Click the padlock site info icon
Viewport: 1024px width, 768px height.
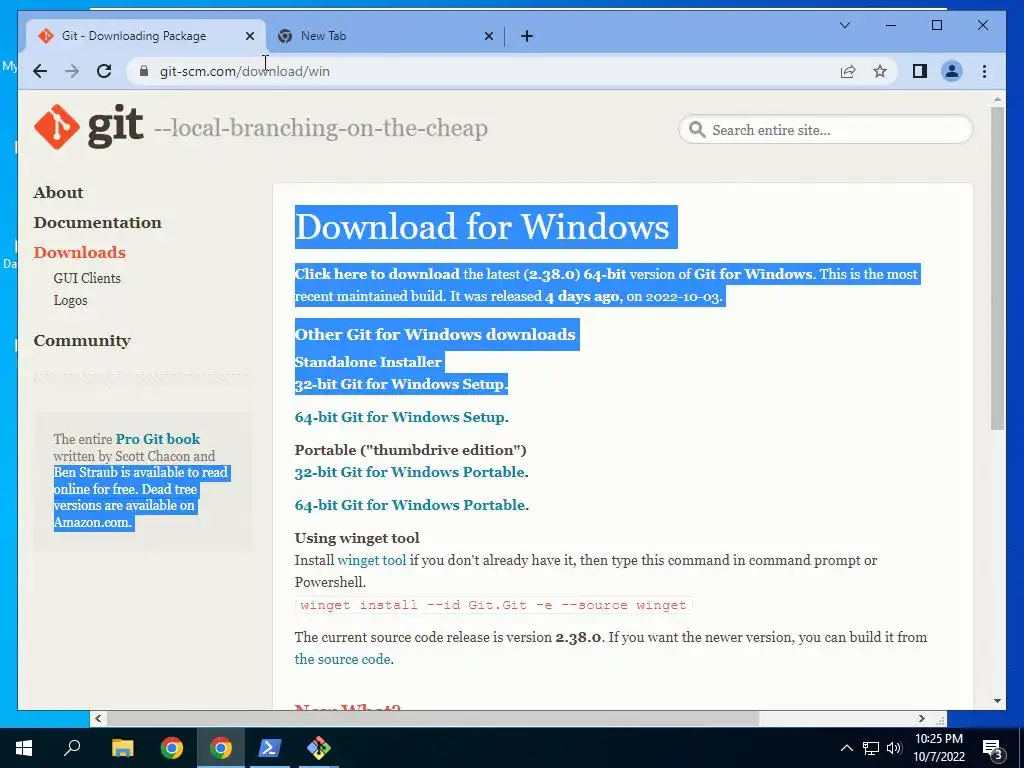pos(144,71)
